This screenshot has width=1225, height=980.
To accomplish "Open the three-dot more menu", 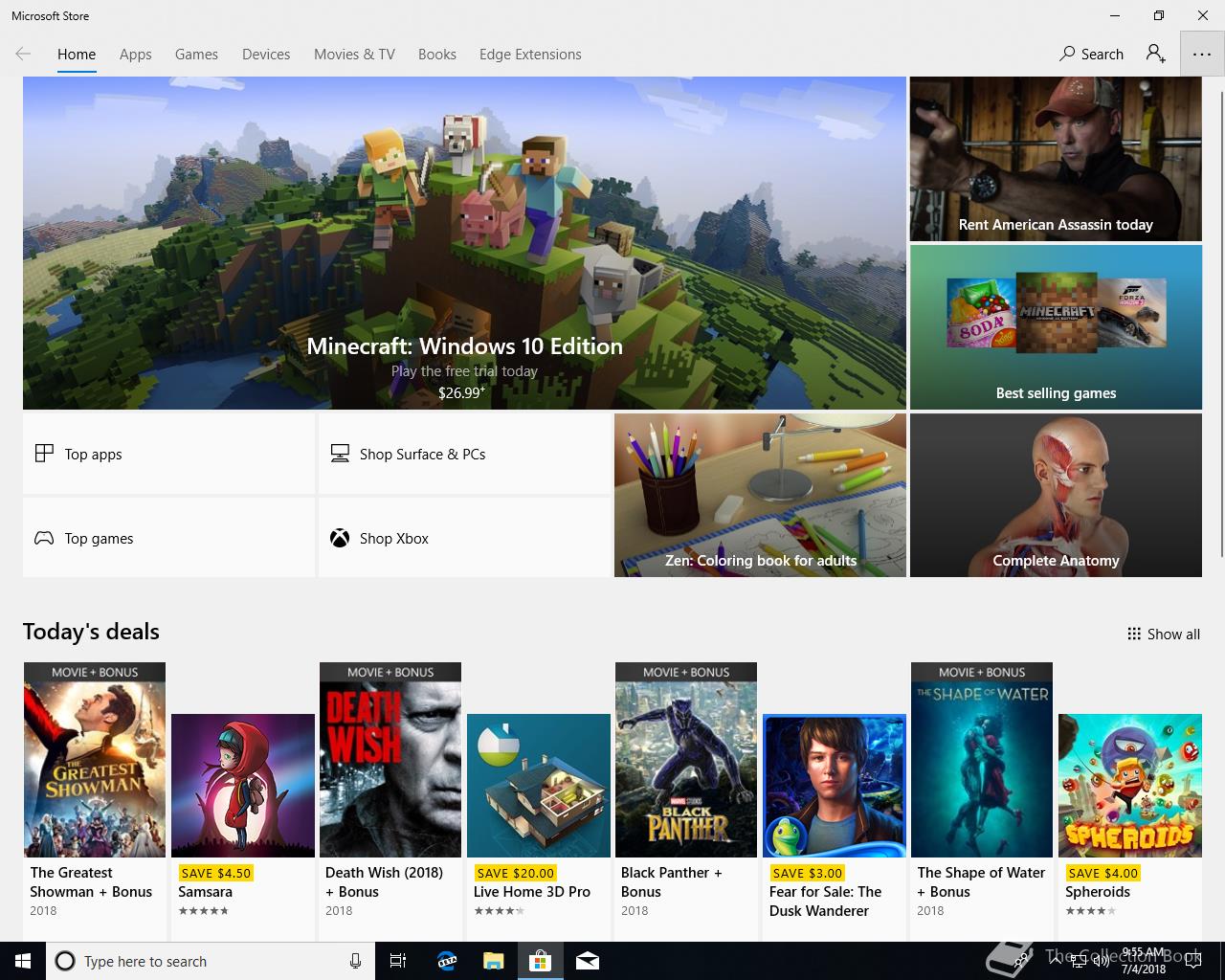I will 1202,55.
